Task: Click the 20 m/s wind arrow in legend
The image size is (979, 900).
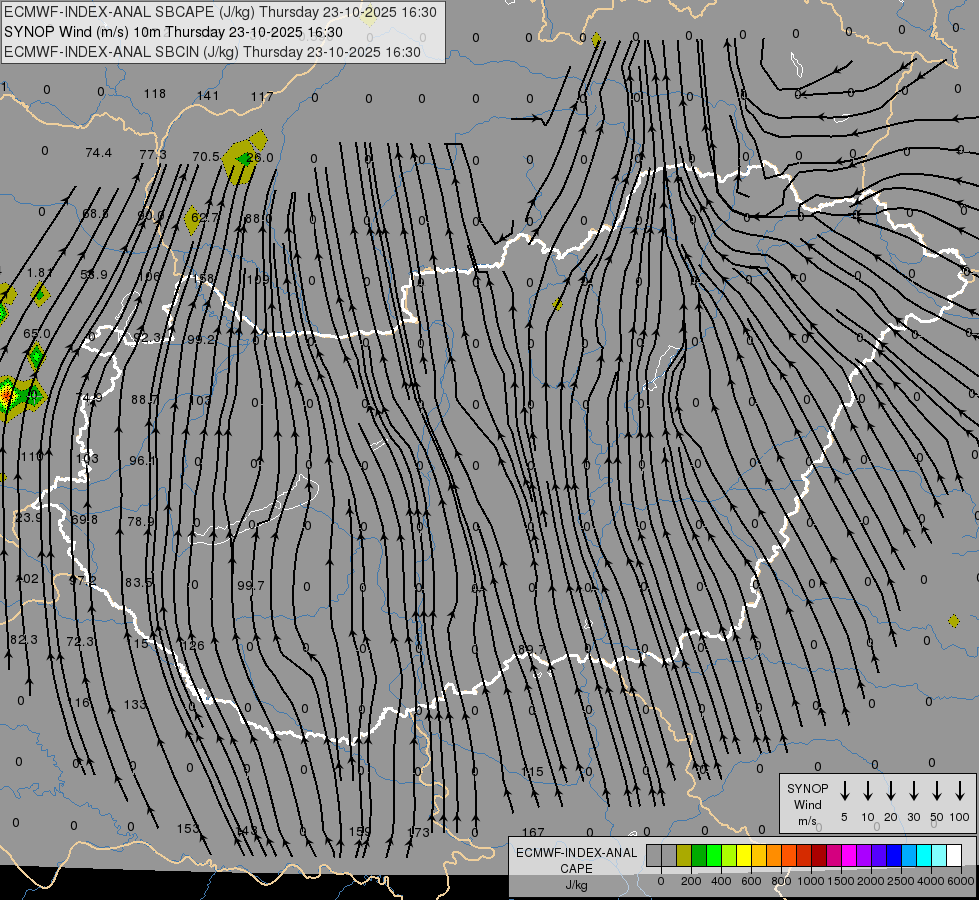Action: (x=891, y=791)
